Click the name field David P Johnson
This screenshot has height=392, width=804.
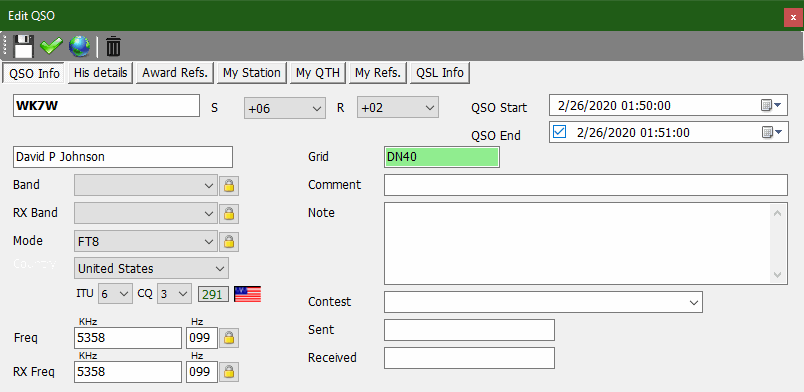pos(123,157)
